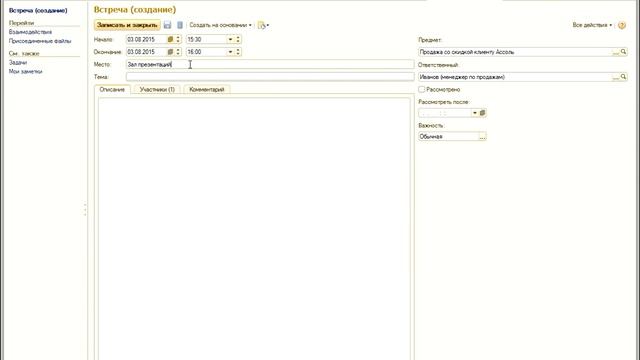Image resolution: width=640 pixels, height=360 pixels.
Task: Click the Начало date value 03.08.2015
Action: 141,39
